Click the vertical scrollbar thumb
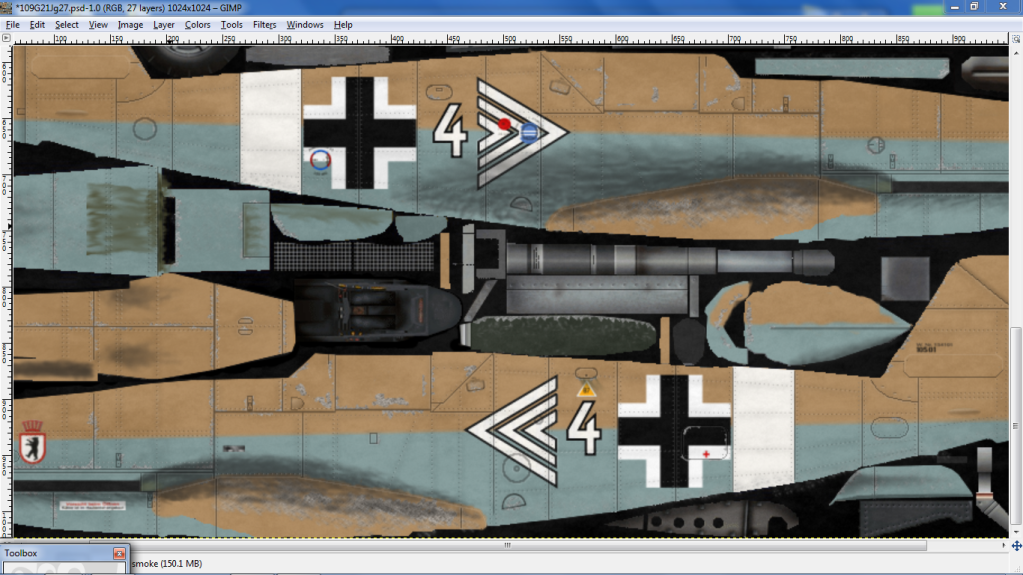This screenshot has width=1023, height=575. (x=1016, y=426)
